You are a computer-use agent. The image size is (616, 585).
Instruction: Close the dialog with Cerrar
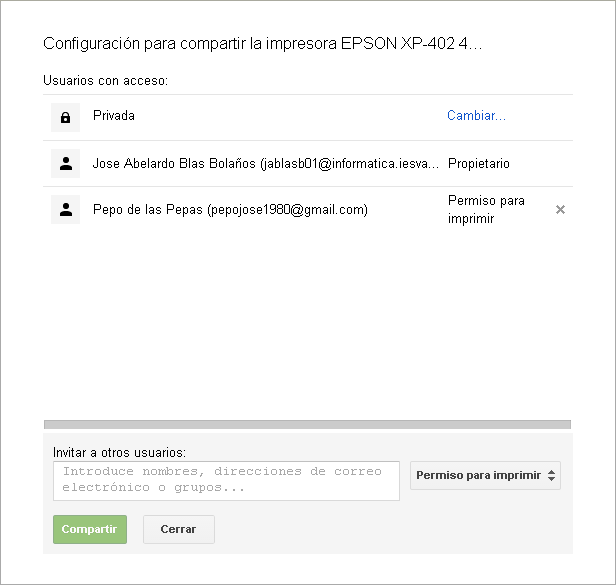click(178, 529)
